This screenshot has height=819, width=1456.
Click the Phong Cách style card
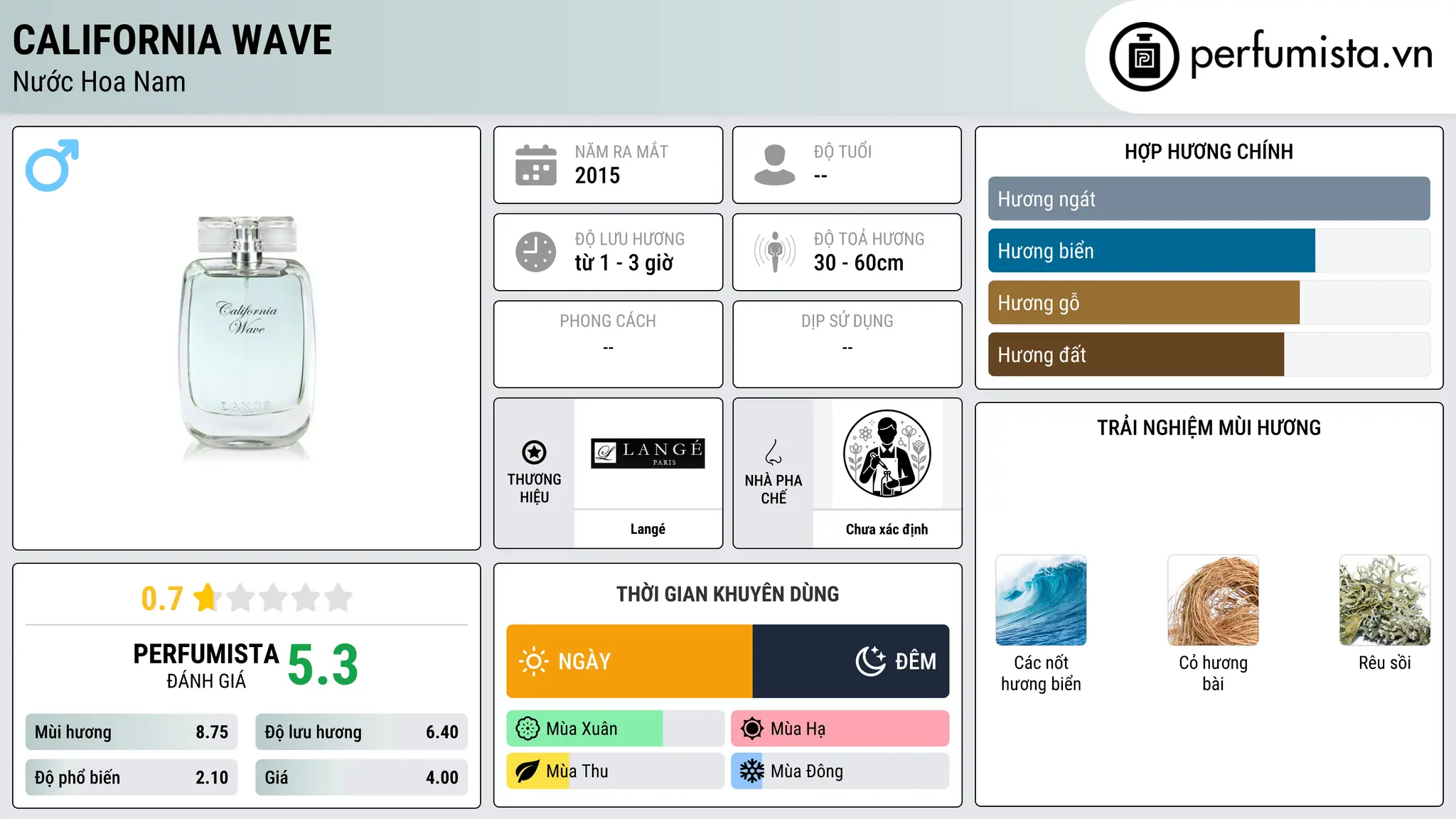[608, 344]
